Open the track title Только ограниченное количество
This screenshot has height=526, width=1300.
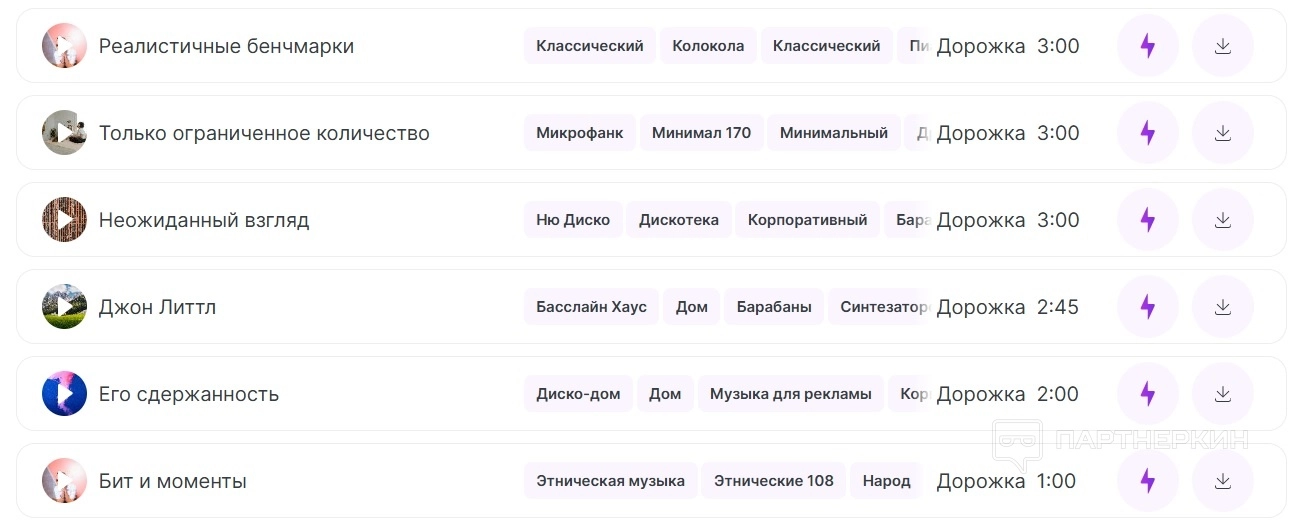tap(264, 133)
